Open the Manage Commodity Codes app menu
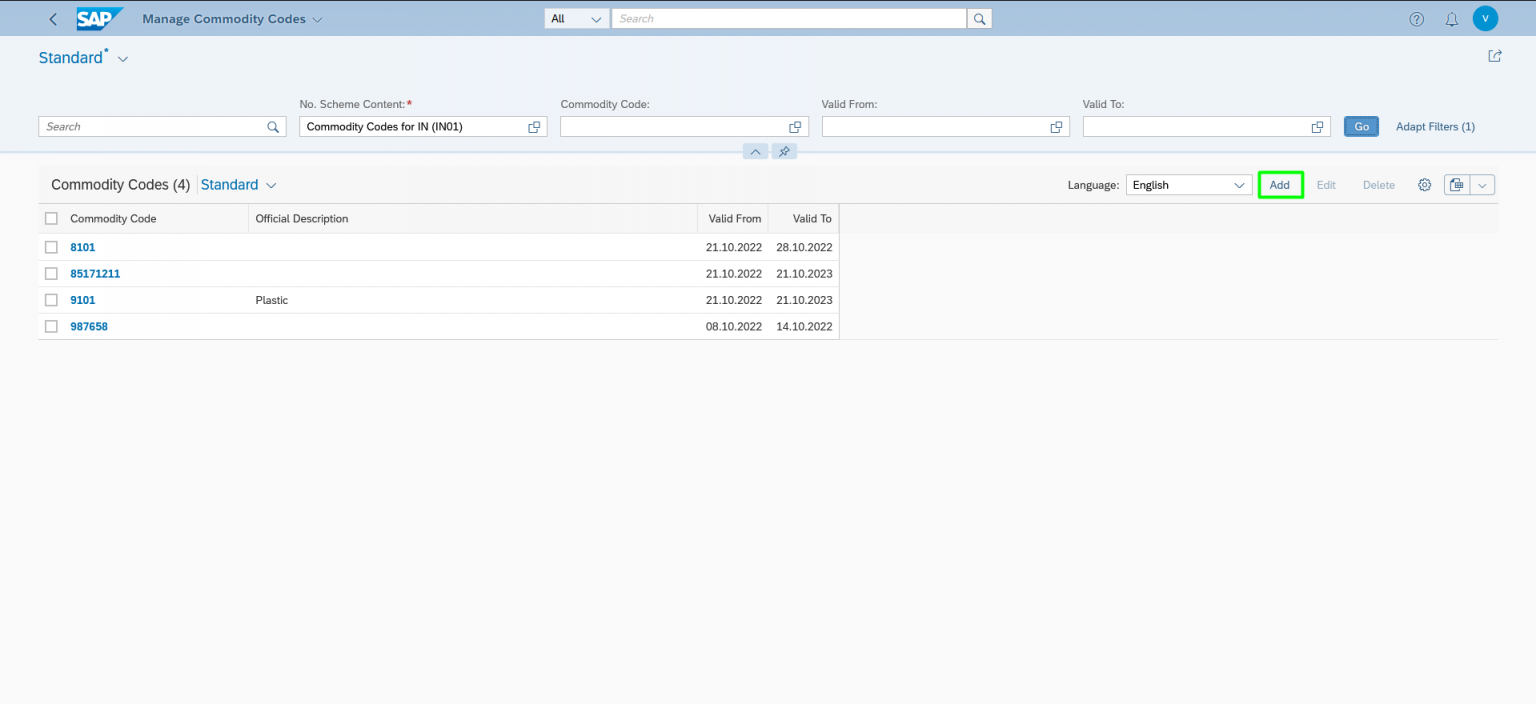Image resolution: width=1536 pixels, height=704 pixels. 231,18
